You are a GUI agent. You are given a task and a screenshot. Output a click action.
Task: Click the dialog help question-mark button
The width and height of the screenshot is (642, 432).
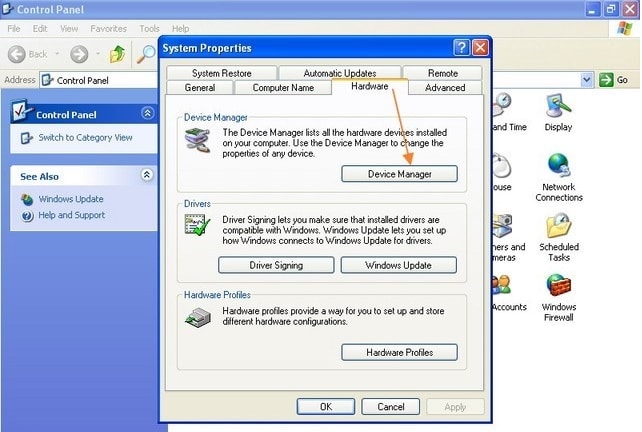(x=461, y=47)
